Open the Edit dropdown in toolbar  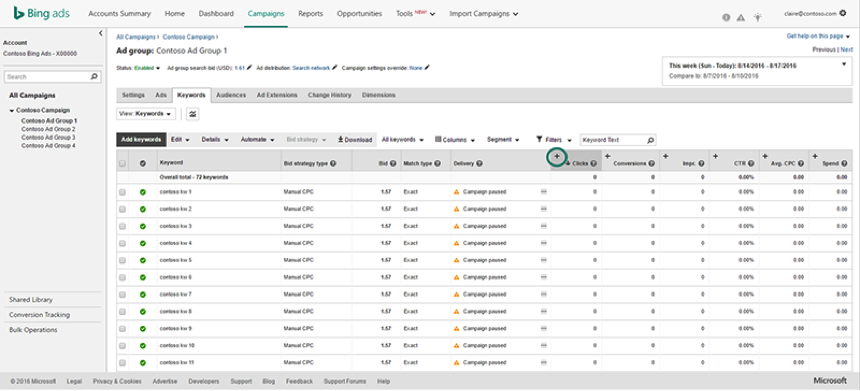coord(180,140)
